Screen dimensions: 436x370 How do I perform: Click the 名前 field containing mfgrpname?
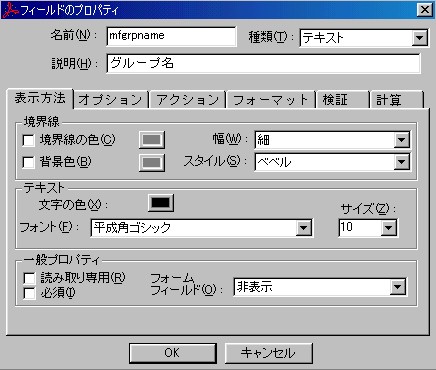pyautogui.click(x=171, y=36)
